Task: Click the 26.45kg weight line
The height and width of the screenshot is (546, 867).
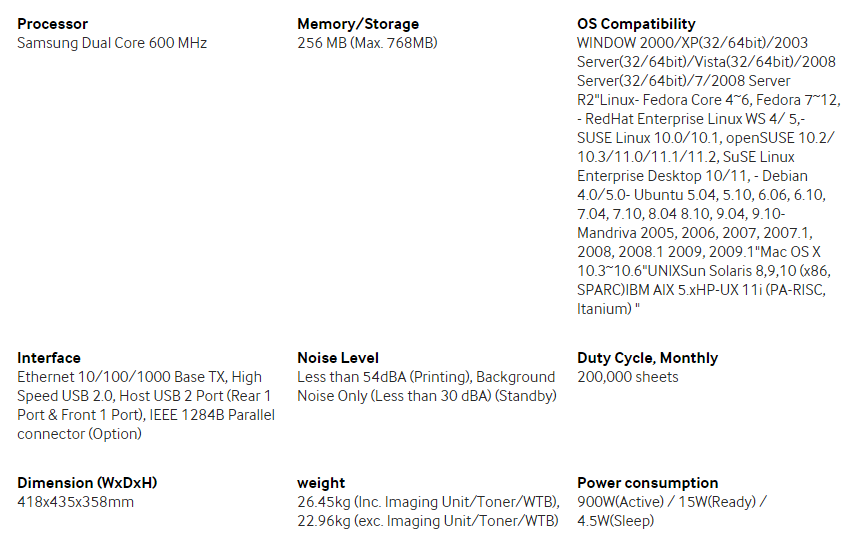Action: [x=428, y=502]
